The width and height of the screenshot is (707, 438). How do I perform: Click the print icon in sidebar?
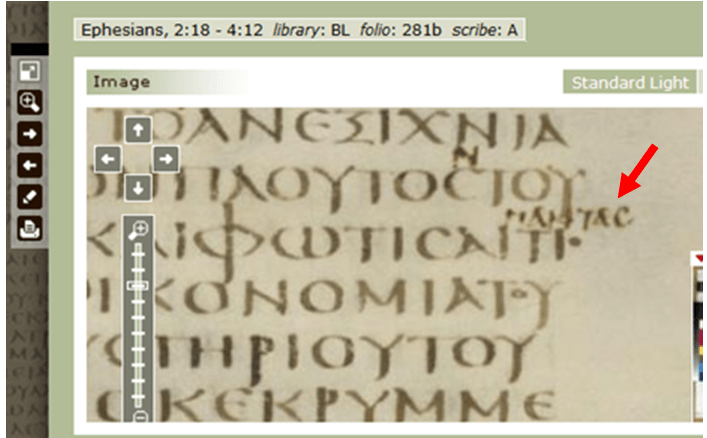[29, 228]
